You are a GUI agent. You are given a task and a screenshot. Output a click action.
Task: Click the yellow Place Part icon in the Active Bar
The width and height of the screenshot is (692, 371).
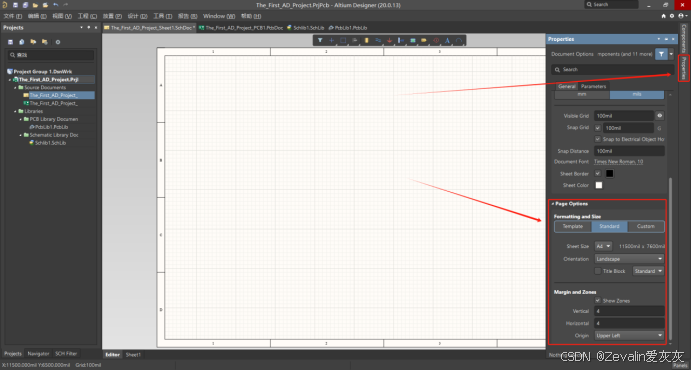coord(366,41)
